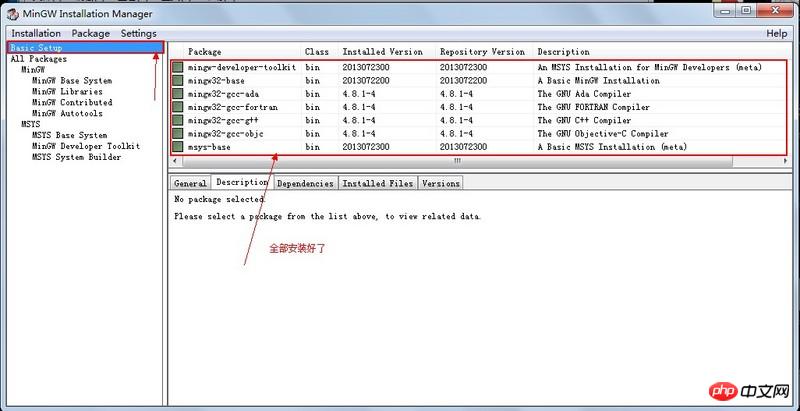Image resolution: width=800 pixels, height=411 pixels.
Task: Select the mingw32-gcc-g++ package name
Action: coord(223,120)
